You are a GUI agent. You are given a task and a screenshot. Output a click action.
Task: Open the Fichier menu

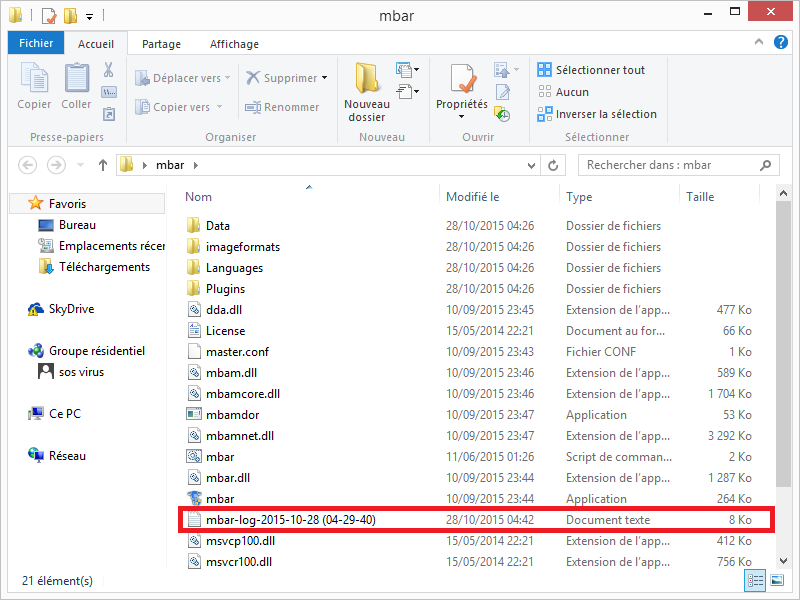coord(36,43)
